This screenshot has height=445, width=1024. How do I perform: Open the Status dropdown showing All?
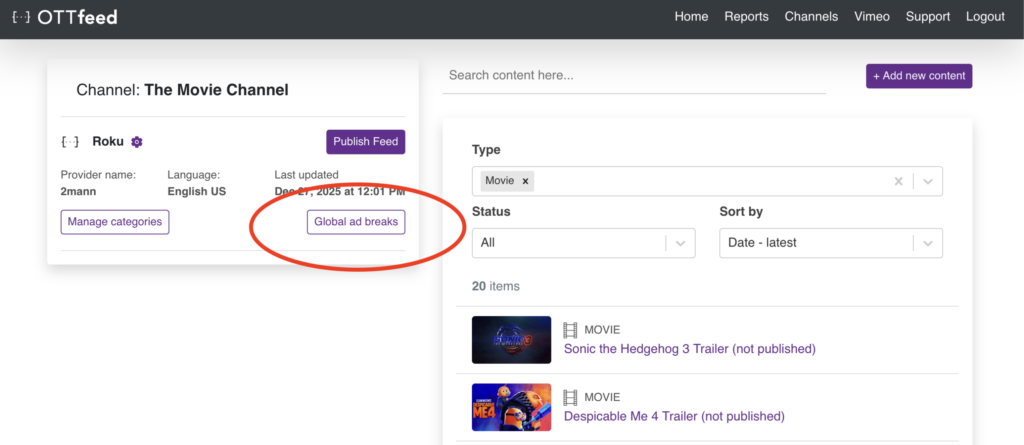pyautogui.click(x=582, y=242)
